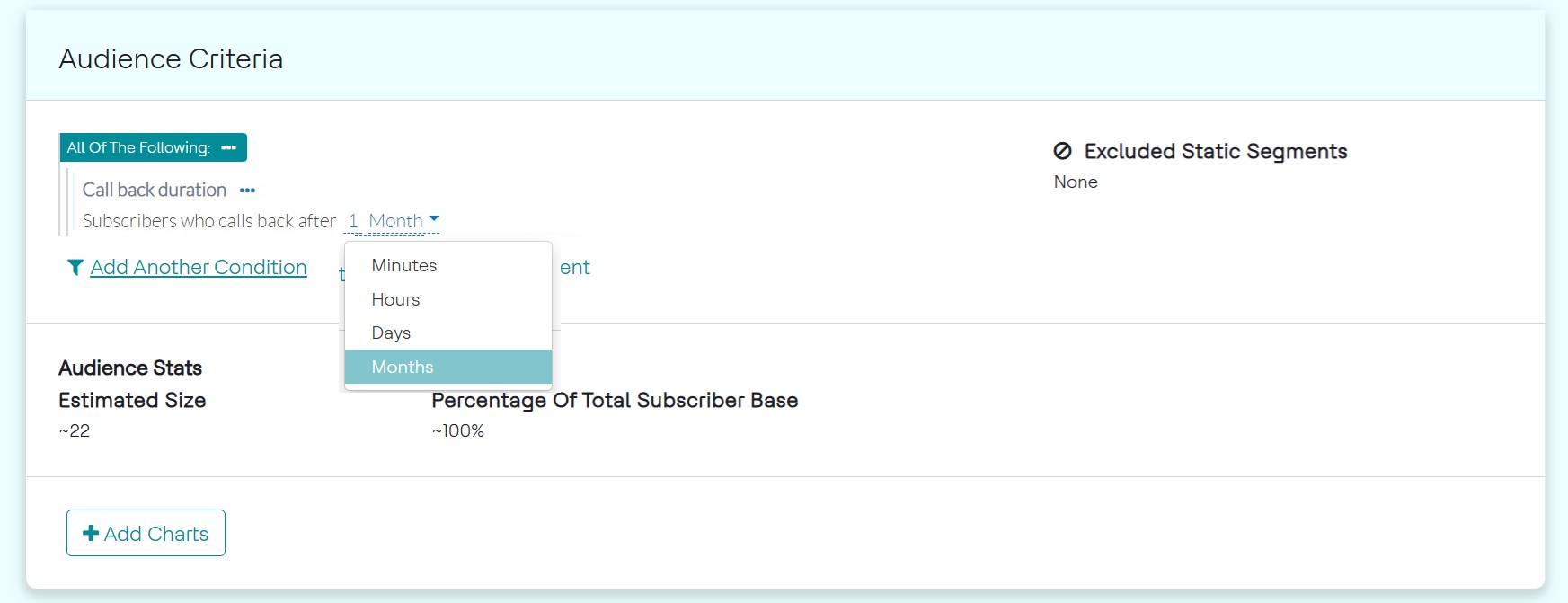
Task: Click the Add Another Condition link
Action: (x=199, y=267)
